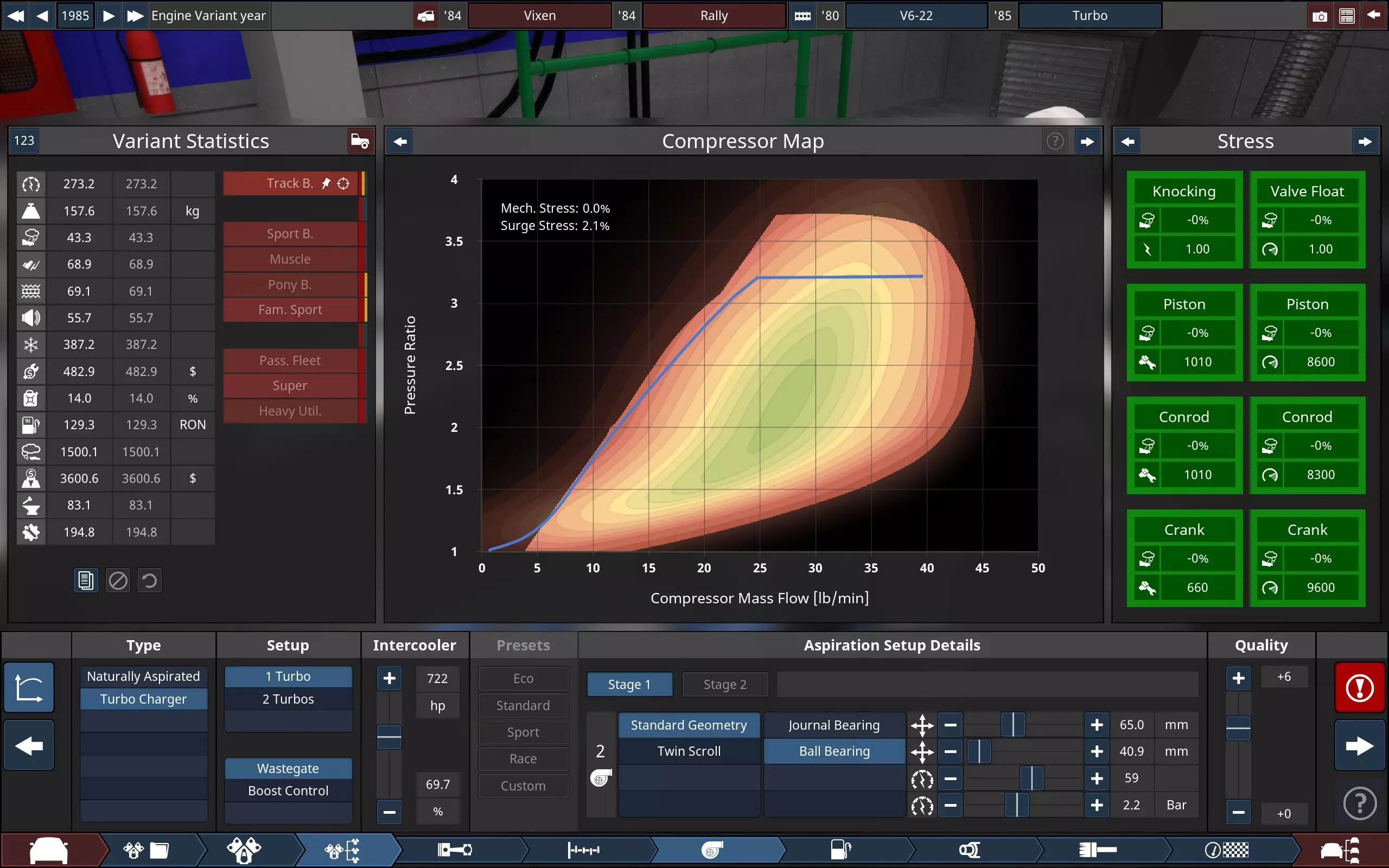Viewport: 1389px width, 868px height.
Task: Choose Journal Bearing
Action: point(834,725)
